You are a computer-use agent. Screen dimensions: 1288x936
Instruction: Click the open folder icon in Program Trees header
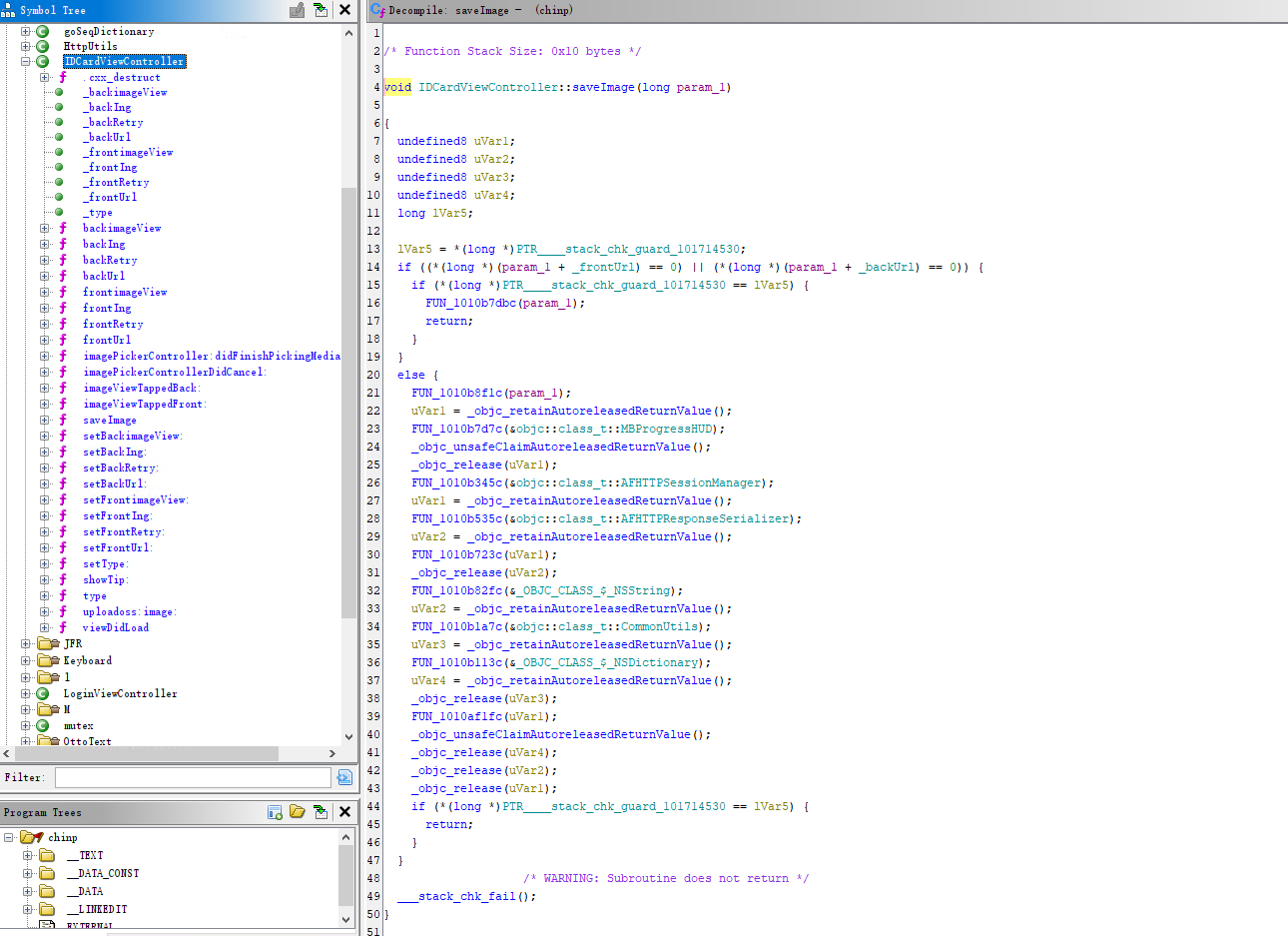tap(298, 812)
